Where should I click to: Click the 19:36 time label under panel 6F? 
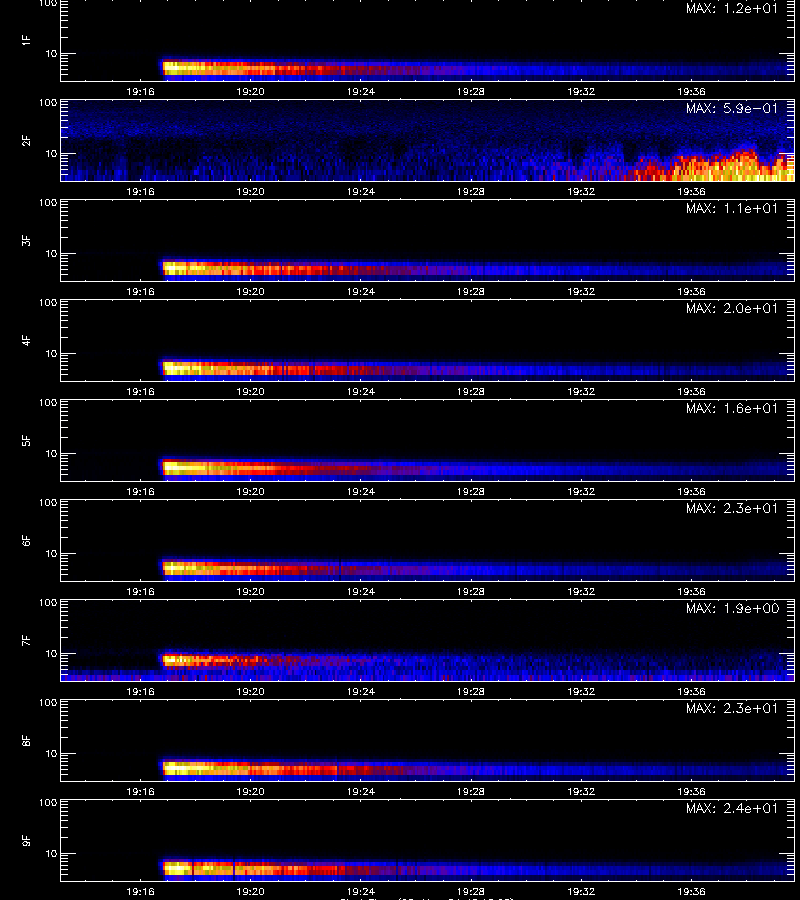point(691,591)
